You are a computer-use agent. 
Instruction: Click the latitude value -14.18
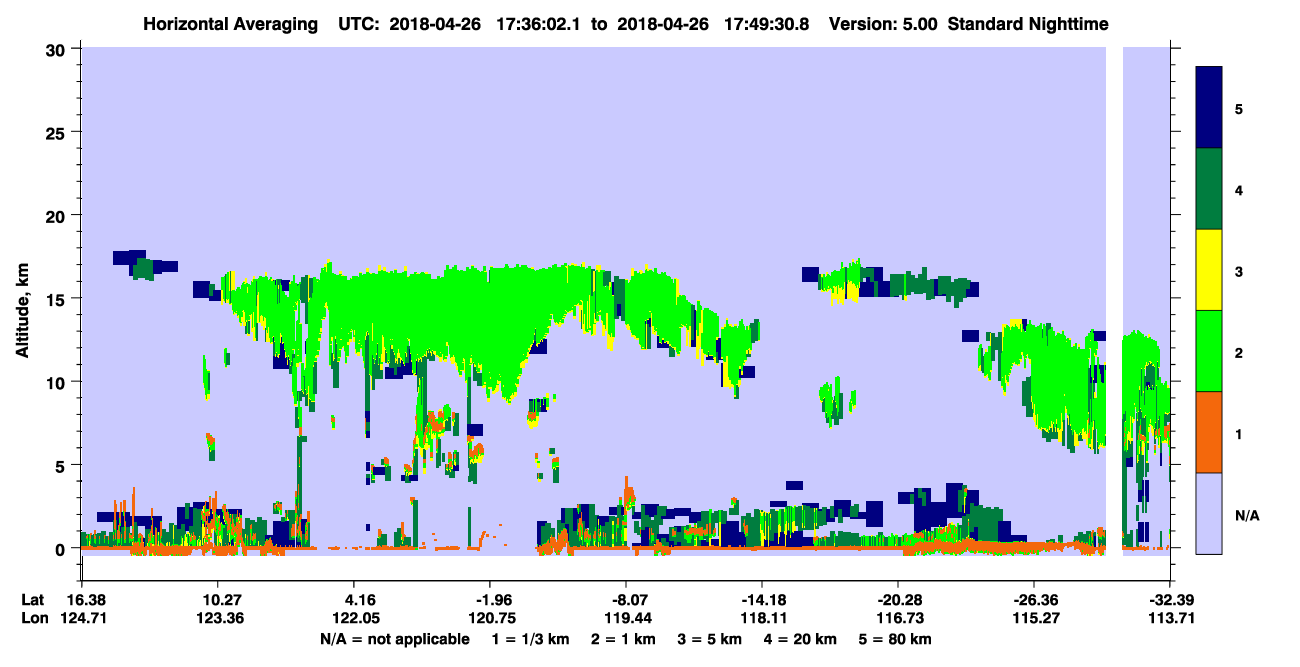[761, 600]
